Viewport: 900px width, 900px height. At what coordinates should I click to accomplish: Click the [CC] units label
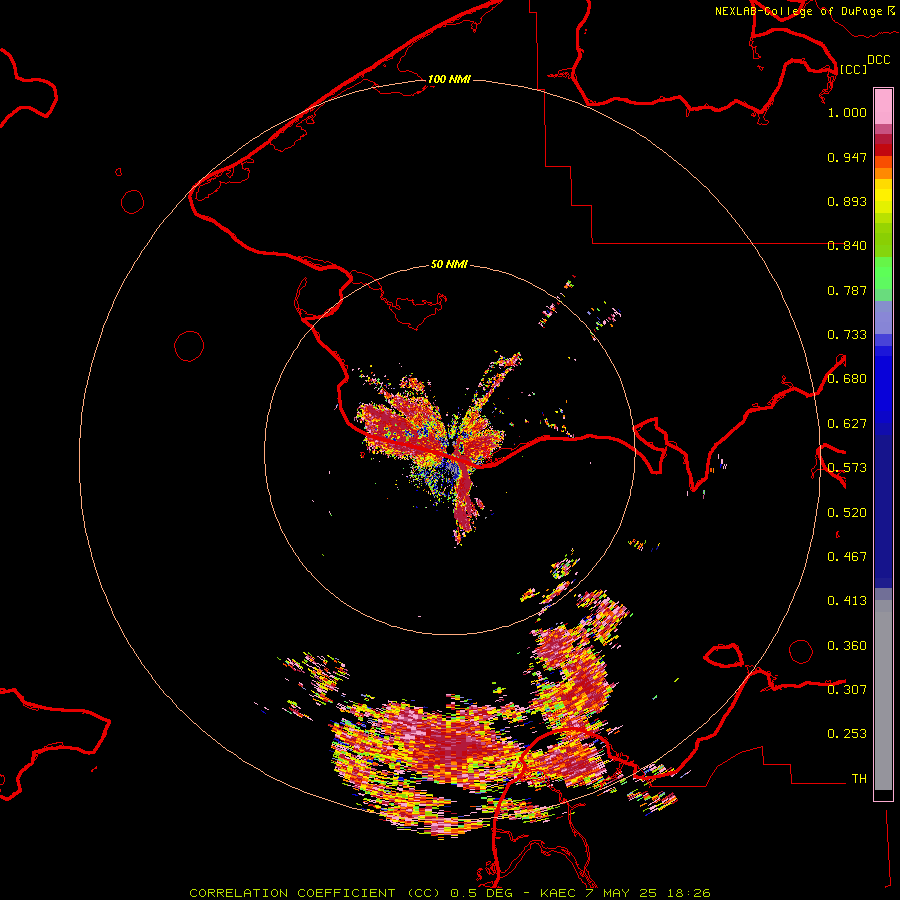tap(853, 69)
